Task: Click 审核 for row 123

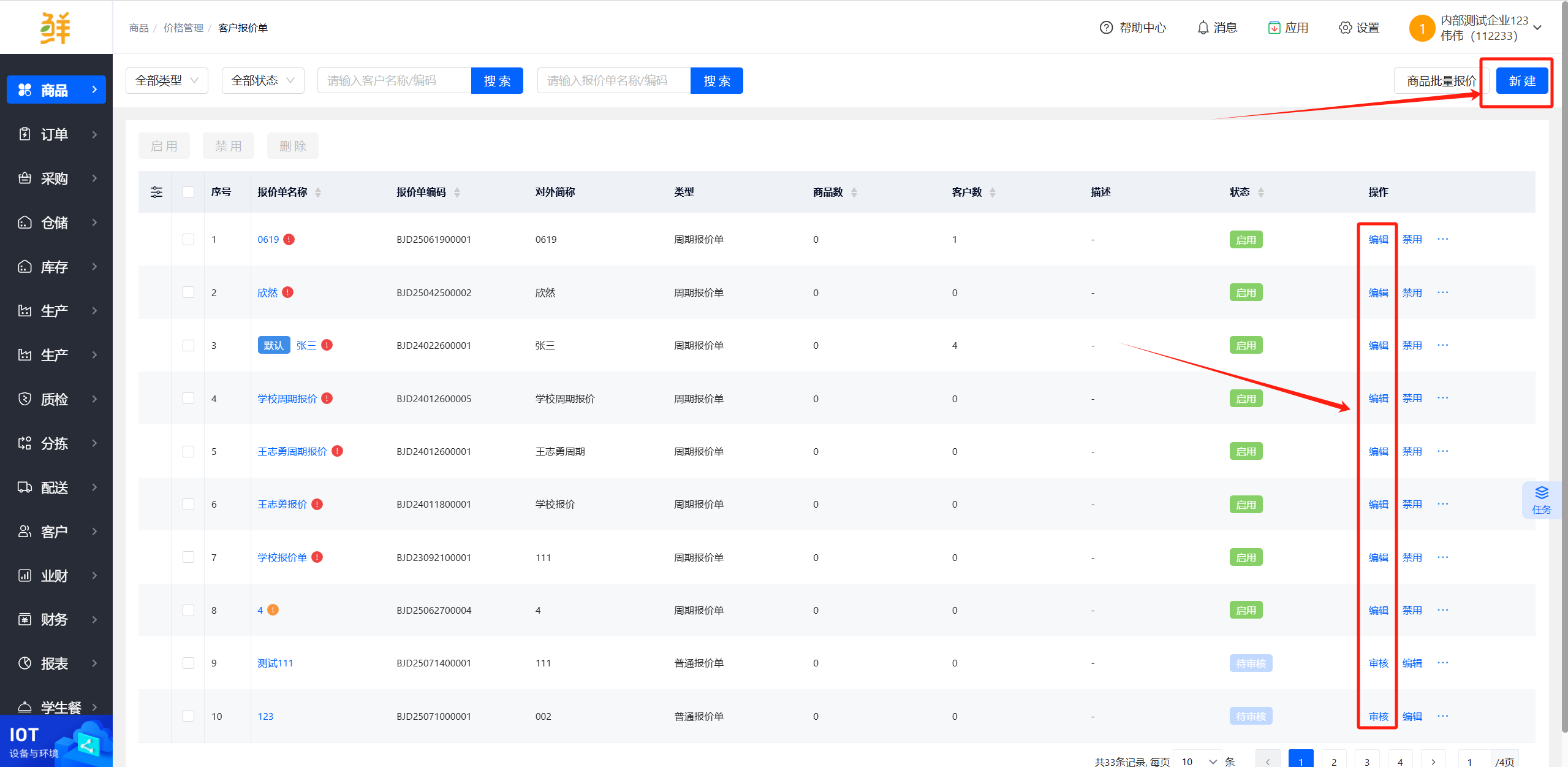Action: click(x=1379, y=716)
